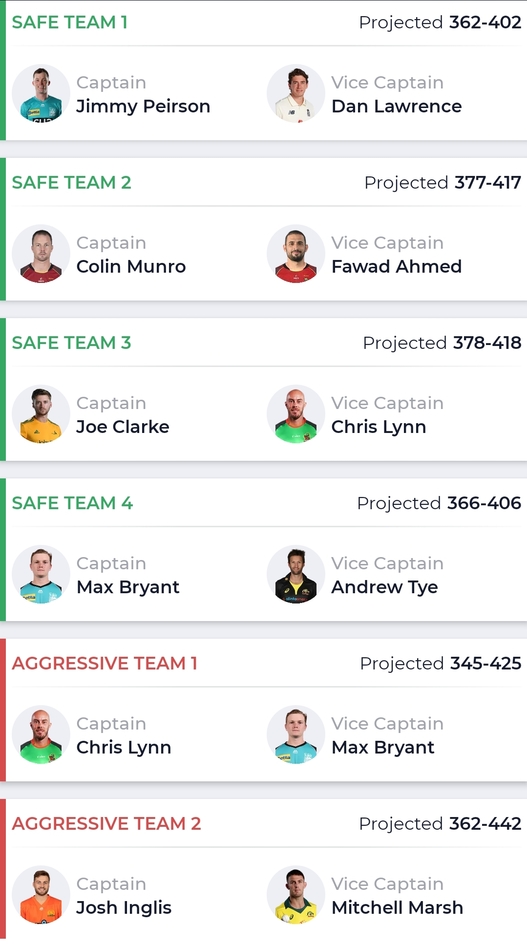527x947 pixels.
Task: Open Joe Clarke's avatar image
Action: (40, 414)
